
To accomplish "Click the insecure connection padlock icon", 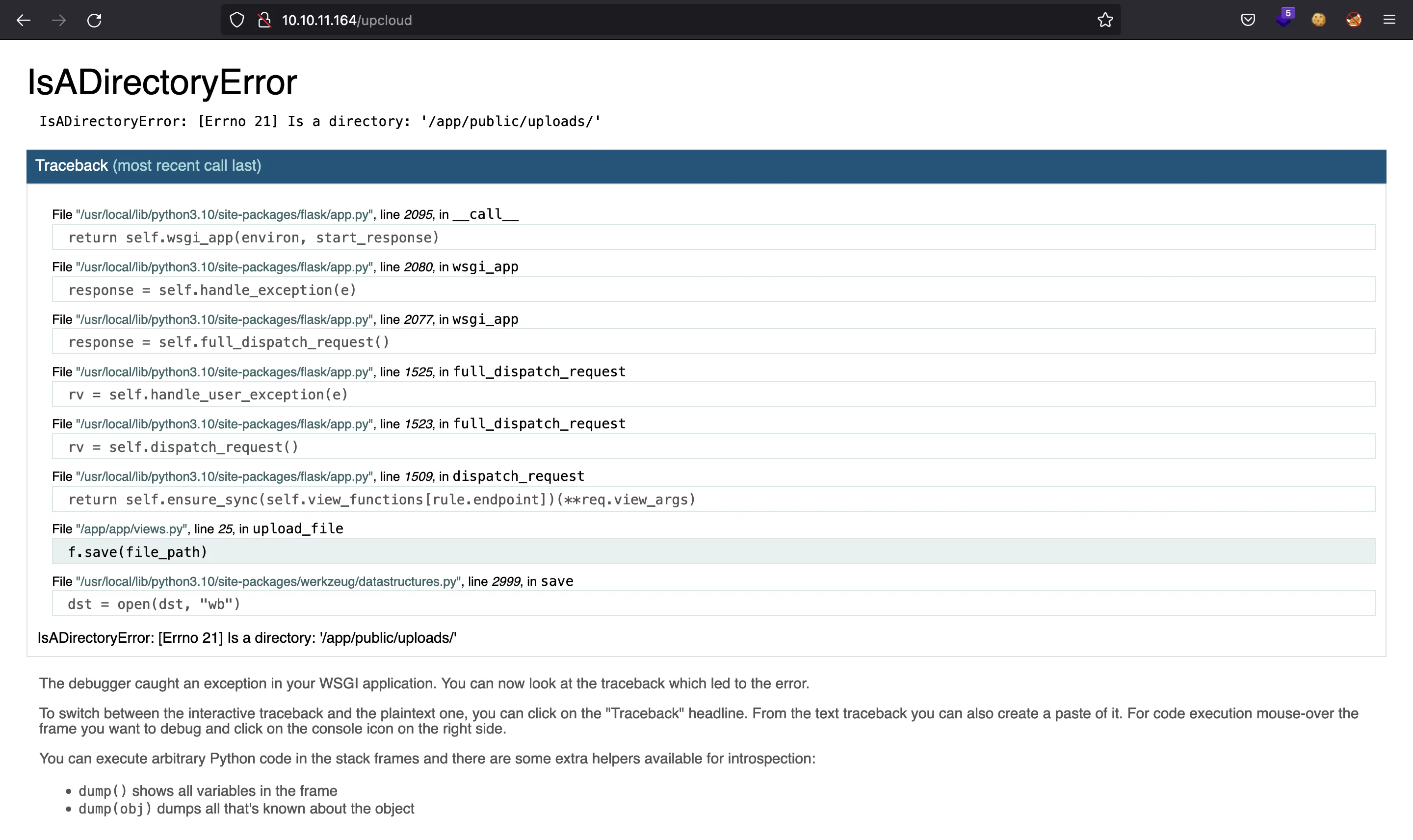I will 264,21.
